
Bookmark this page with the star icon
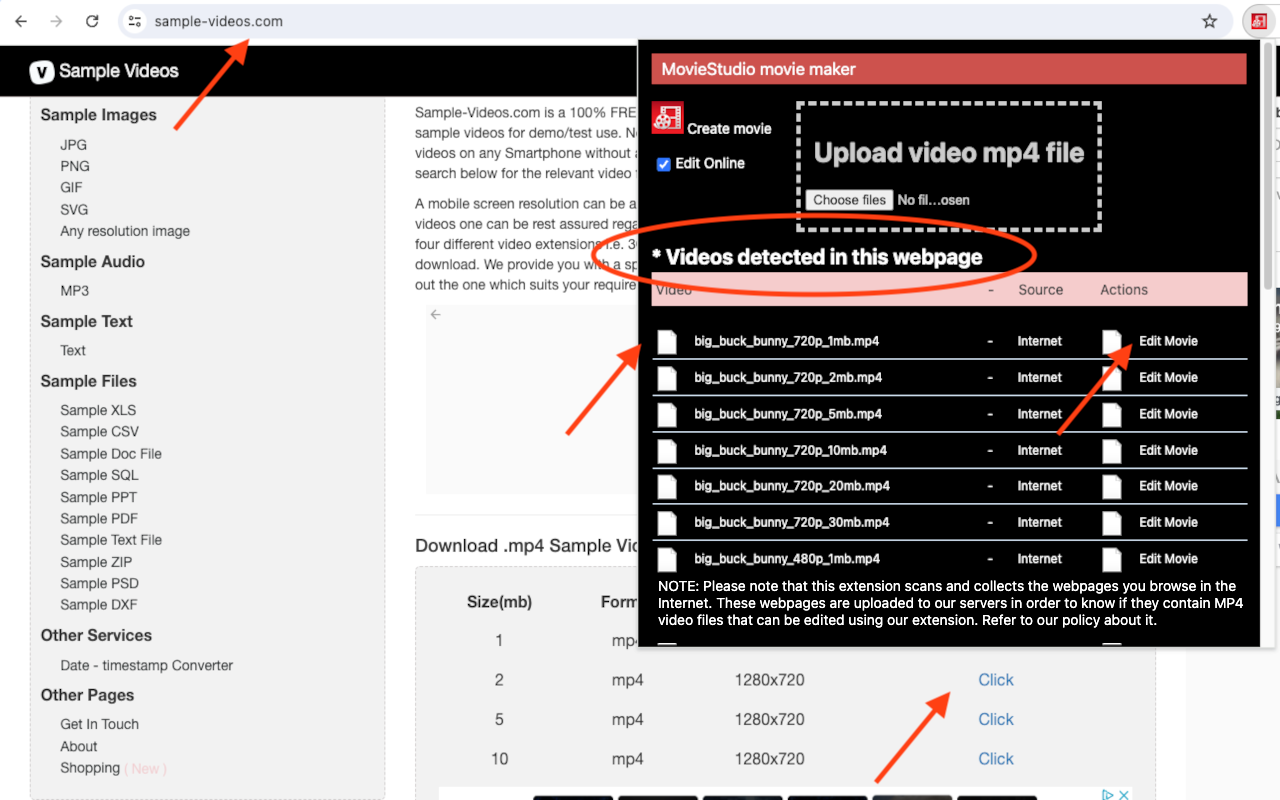click(x=1209, y=21)
